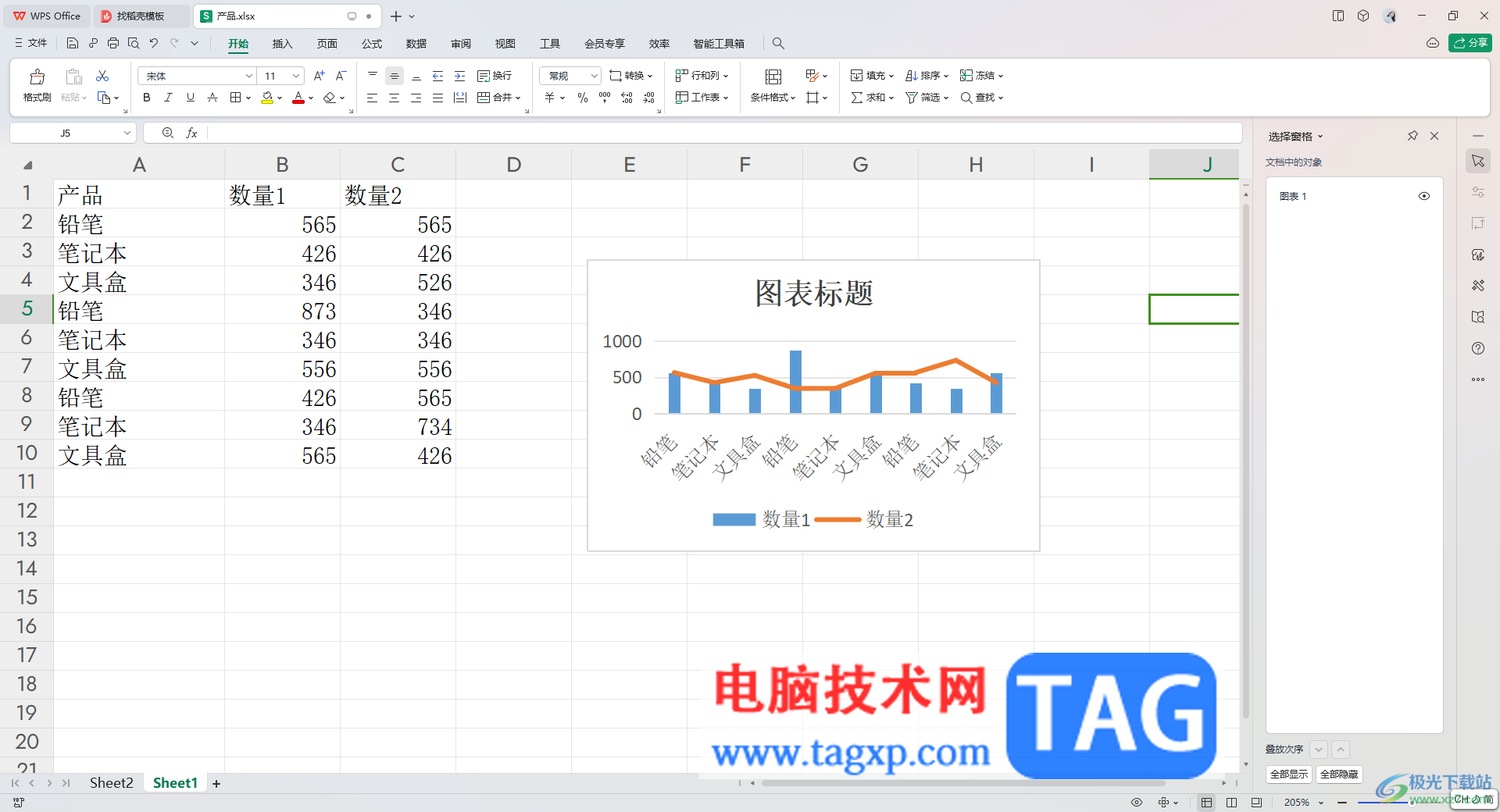Increase indent of cell content
The width and height of the screenshot is (1500, 812).
(460, 76)
